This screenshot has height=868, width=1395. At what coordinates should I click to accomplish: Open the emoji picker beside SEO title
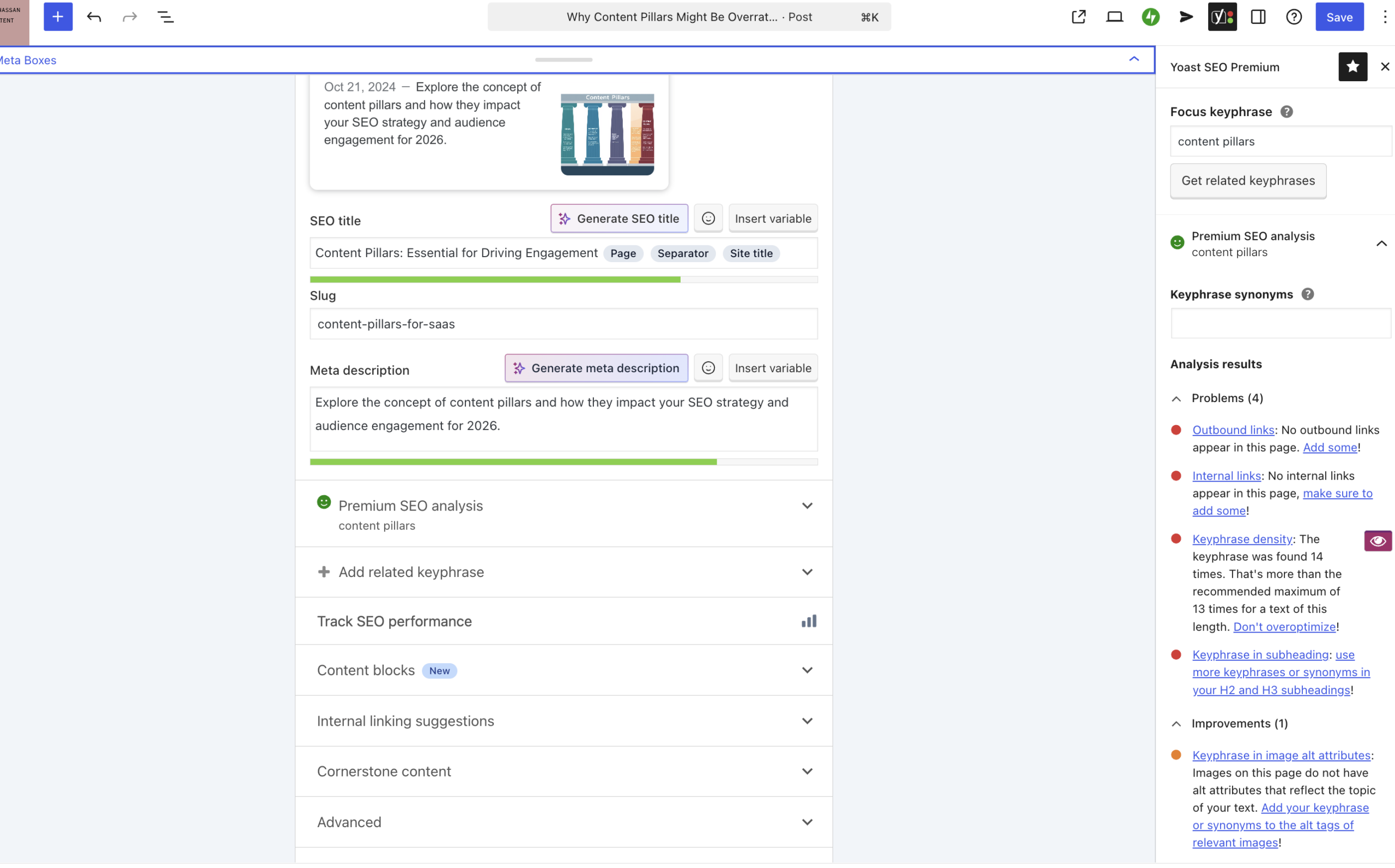[x=708, y=218]
